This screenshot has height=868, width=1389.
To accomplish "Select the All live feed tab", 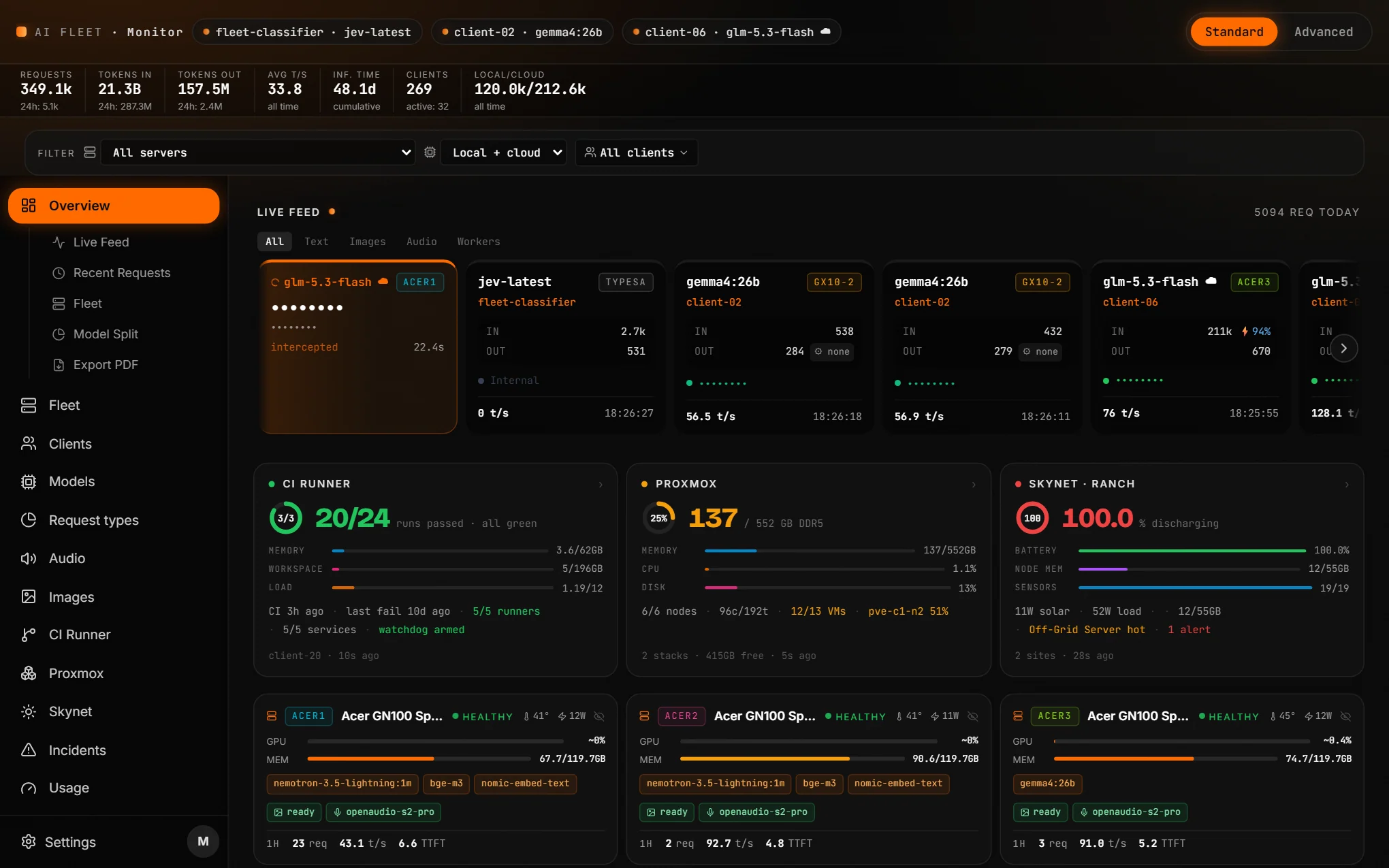I will pos(274,242).
